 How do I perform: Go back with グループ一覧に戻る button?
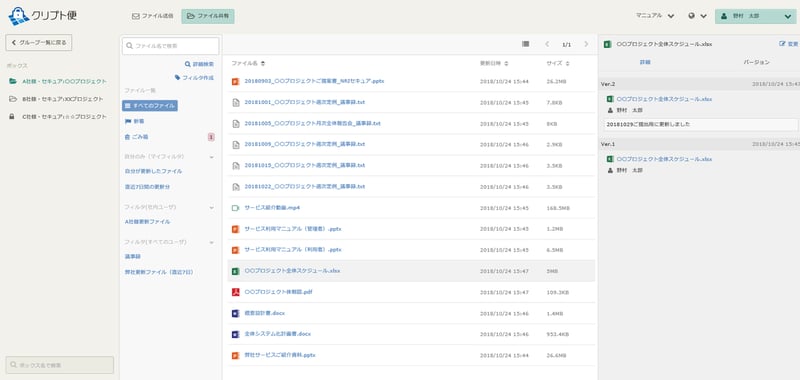39,43
